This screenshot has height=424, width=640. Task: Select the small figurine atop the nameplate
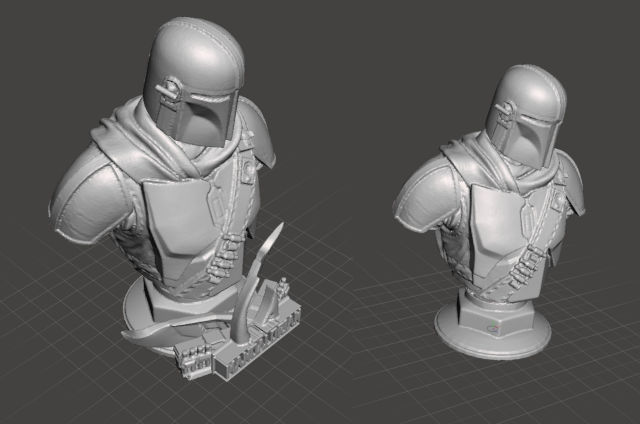point(285,288)
